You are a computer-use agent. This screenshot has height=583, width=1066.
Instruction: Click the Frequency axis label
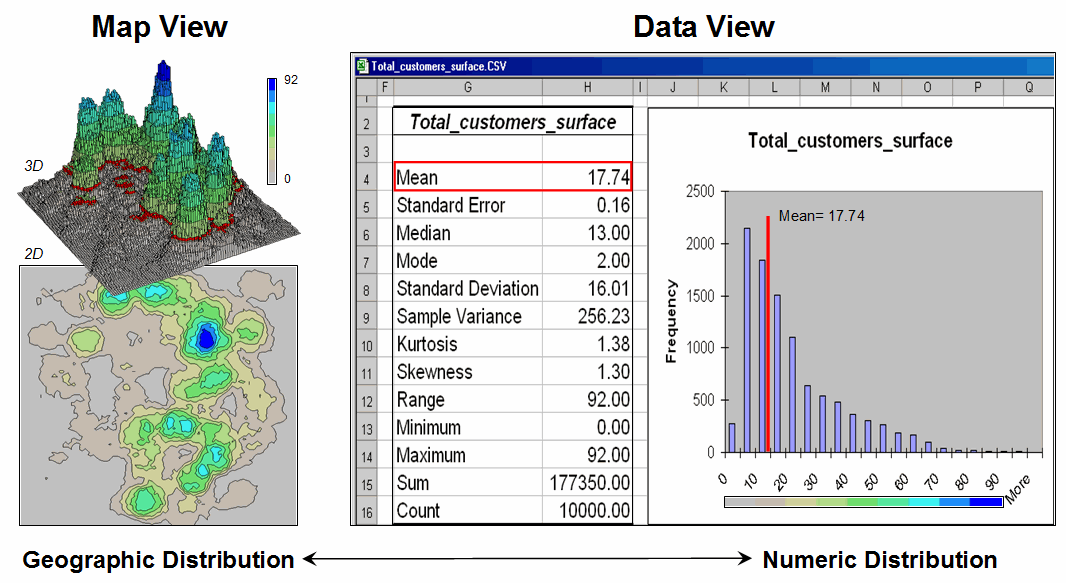(x=671, y=320)
